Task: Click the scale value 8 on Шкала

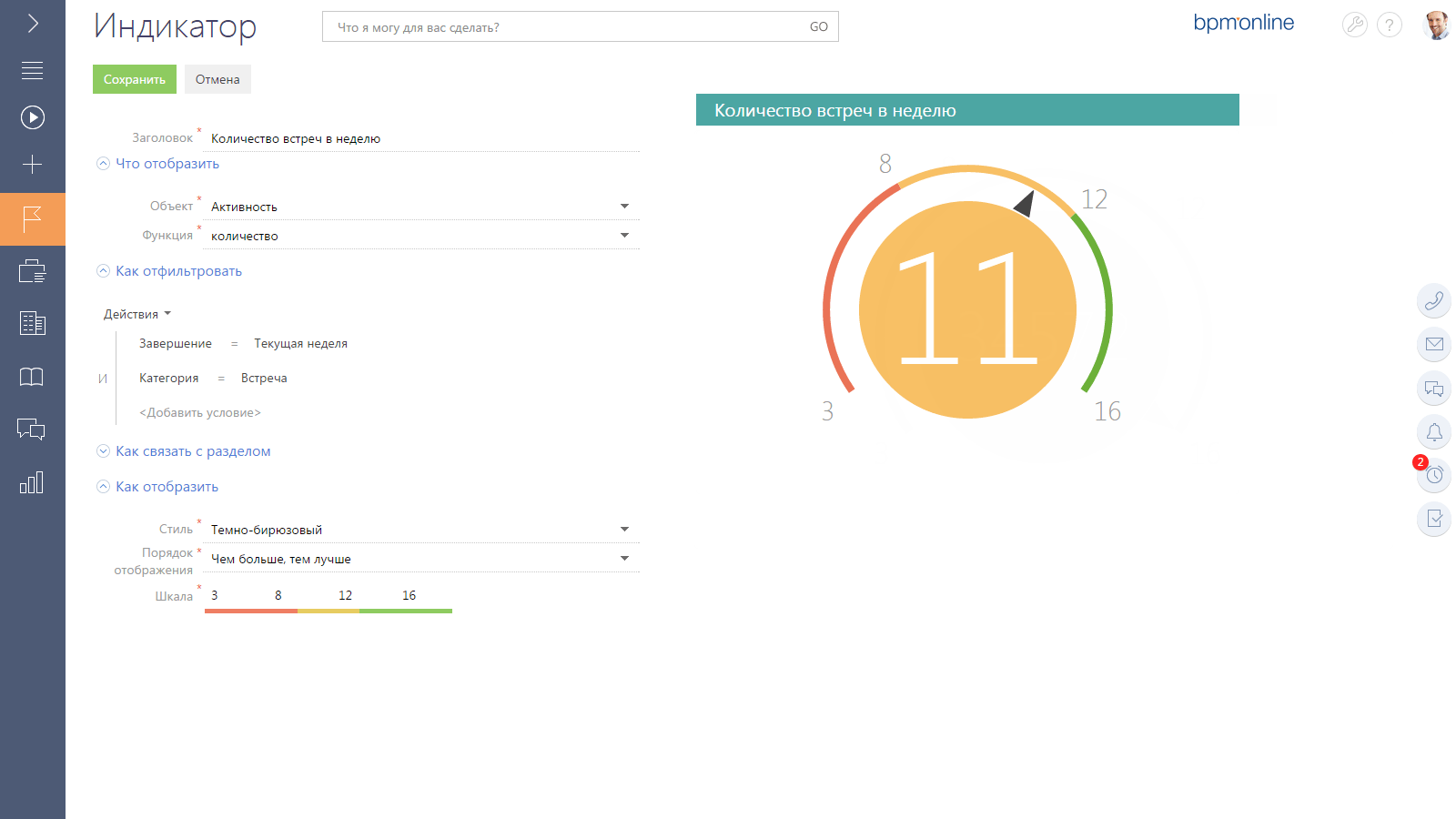Action: 278,595
